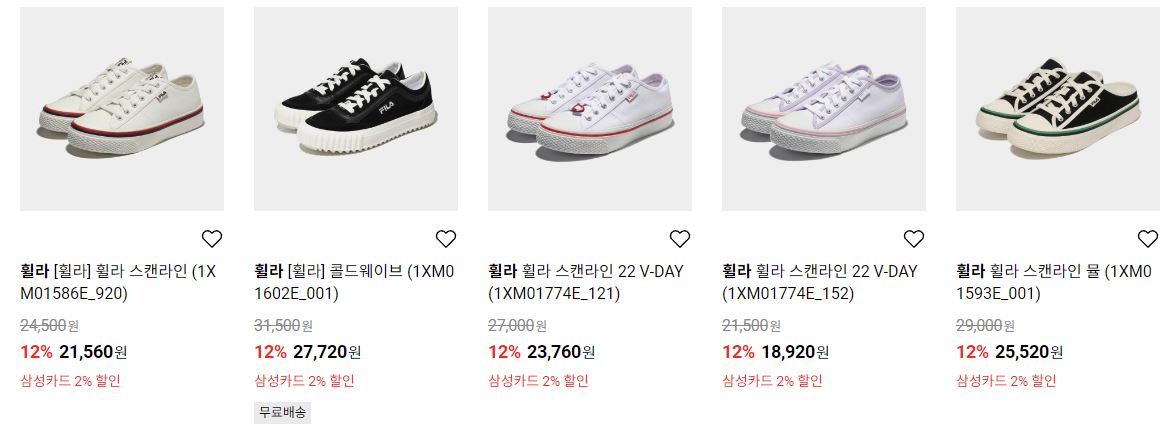View white V-DAY sneaker with red line
Screen dimensions: 1165x445
point(590,109)
